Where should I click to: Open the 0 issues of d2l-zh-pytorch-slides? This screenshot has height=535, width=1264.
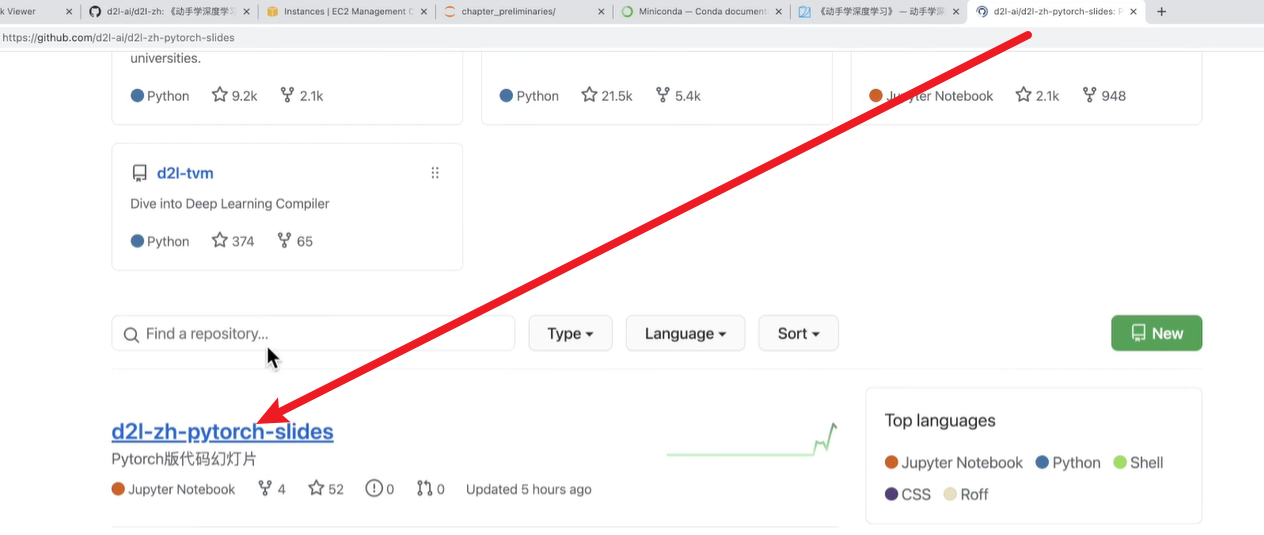coord(380,489)
